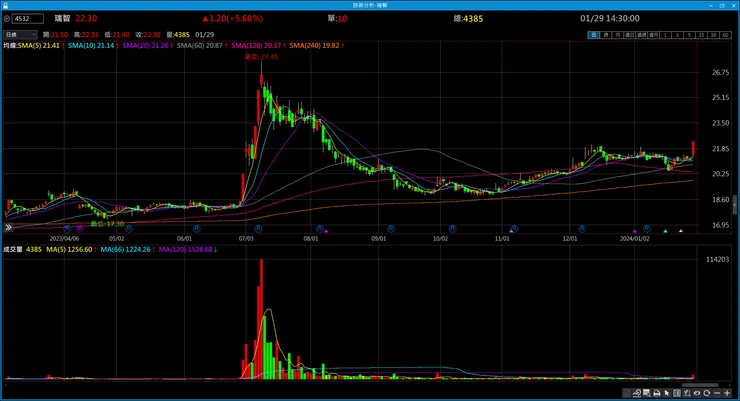Click the SMA(10) 21.14 moving average label

[x=91, y=45]
